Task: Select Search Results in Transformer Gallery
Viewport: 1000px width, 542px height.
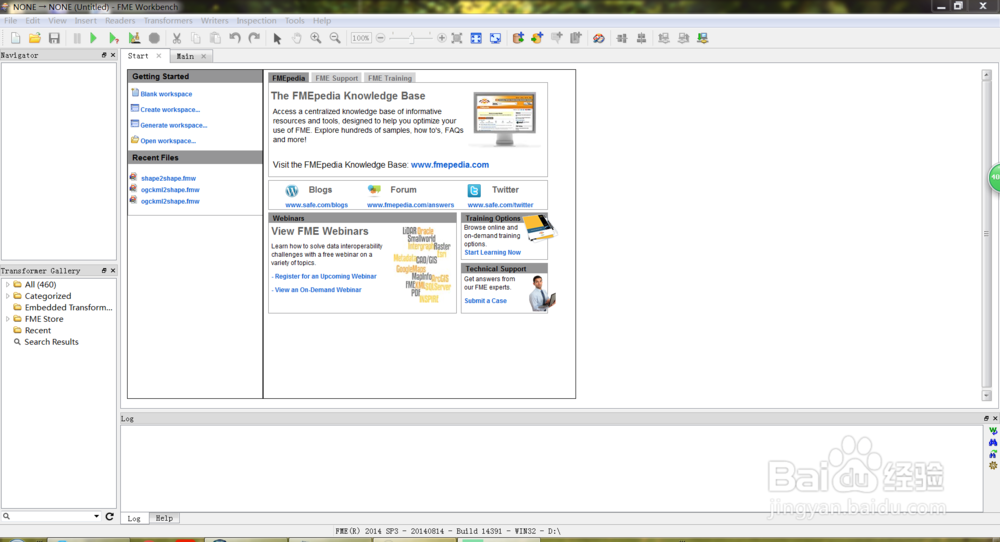Action: (51, 342)
